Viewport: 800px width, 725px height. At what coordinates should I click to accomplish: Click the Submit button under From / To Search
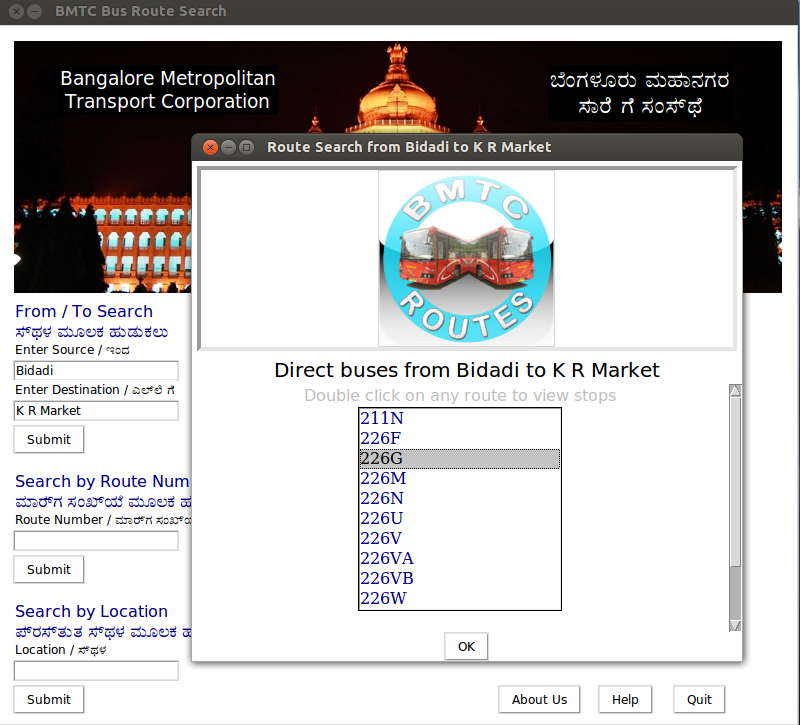coord(48,439)
